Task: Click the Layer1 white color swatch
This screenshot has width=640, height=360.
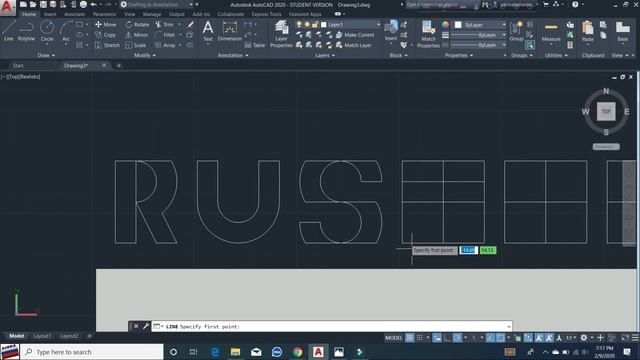Action: [x=324, y=24]
